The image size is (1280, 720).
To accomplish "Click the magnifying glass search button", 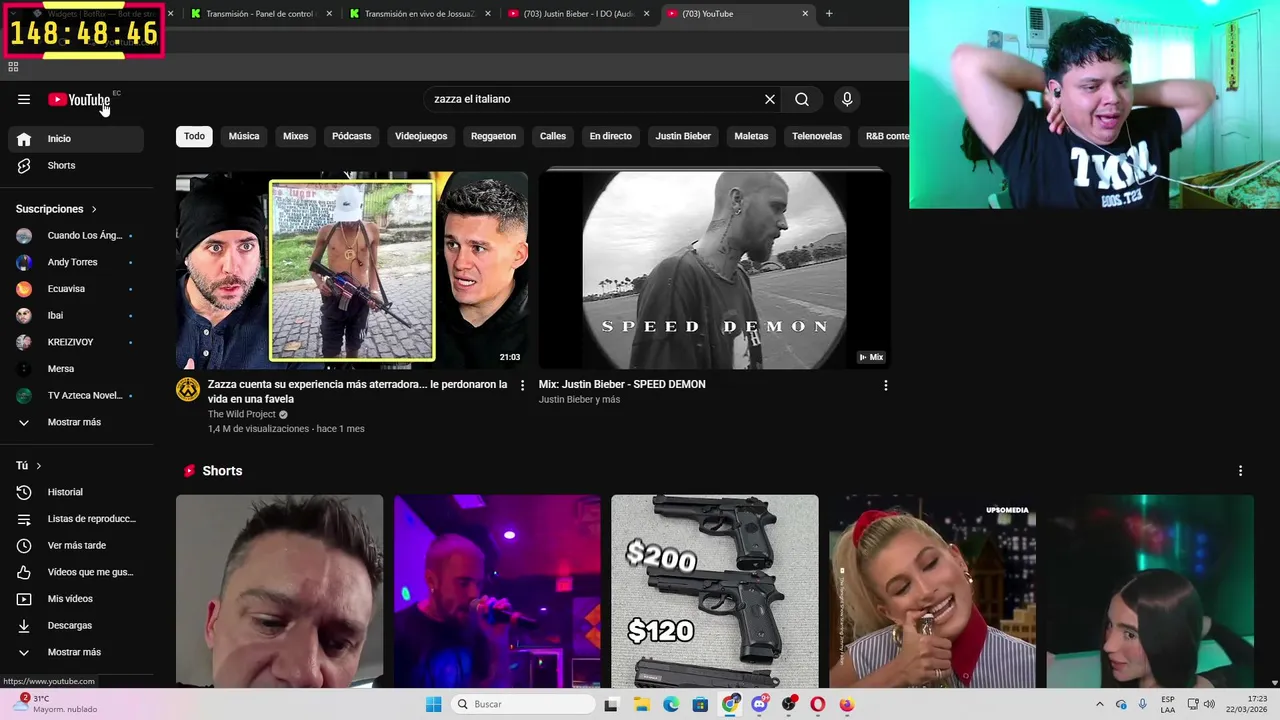I will (802, 99).
